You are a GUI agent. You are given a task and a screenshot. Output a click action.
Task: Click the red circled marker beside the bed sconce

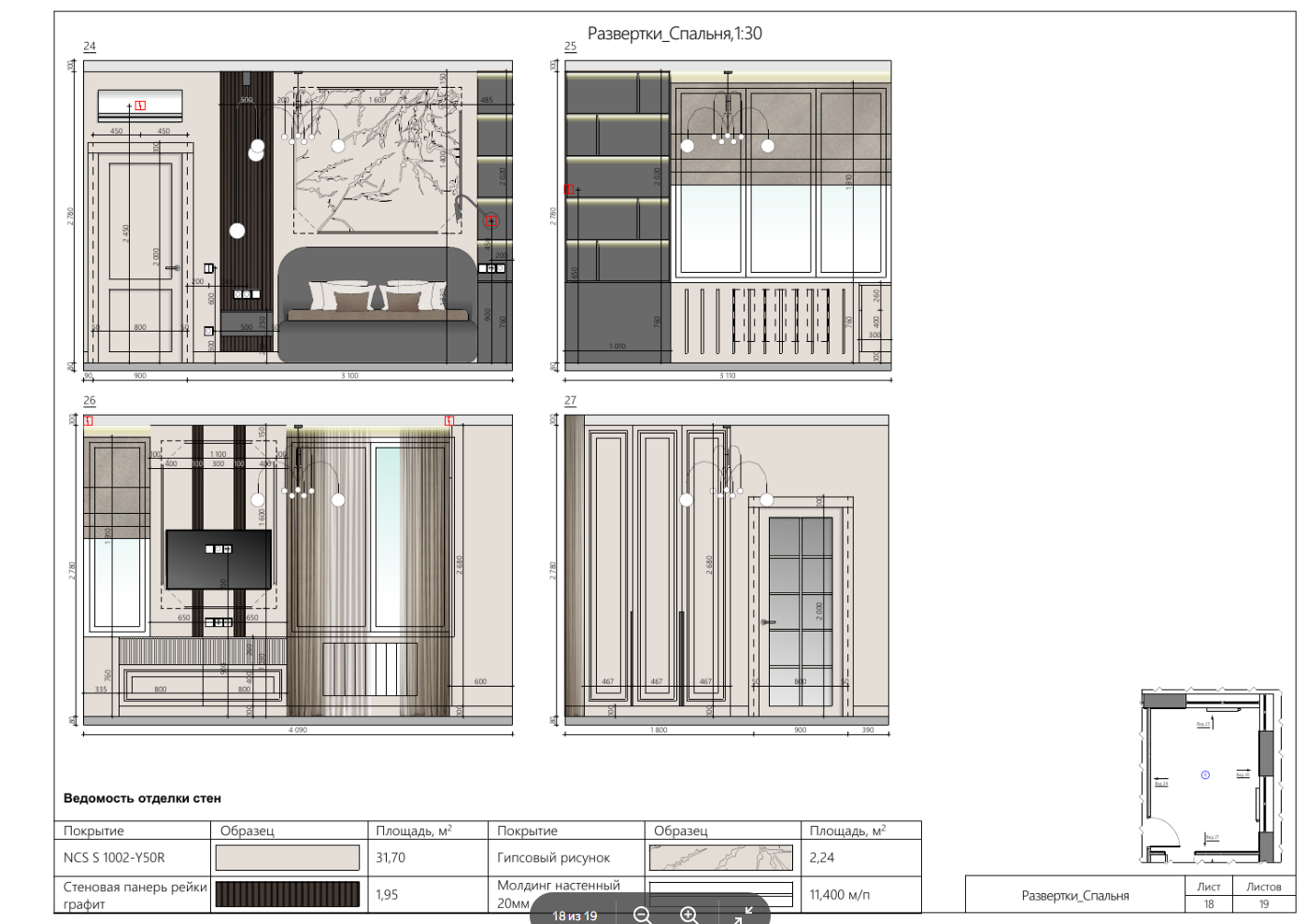point(491,221)
